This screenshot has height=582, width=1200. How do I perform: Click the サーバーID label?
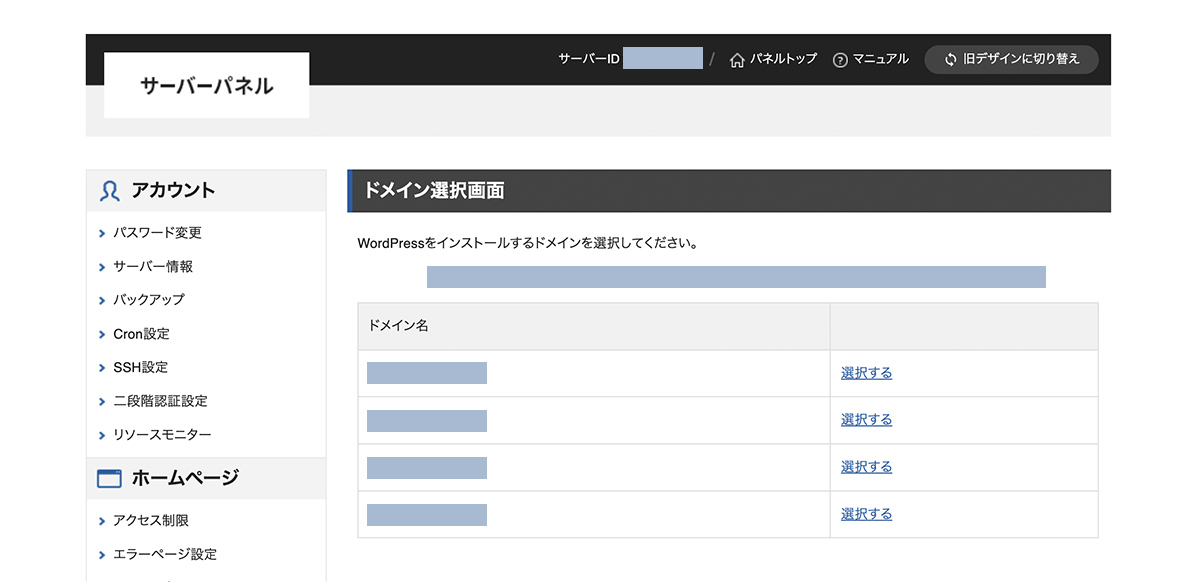tap(589, 59)
